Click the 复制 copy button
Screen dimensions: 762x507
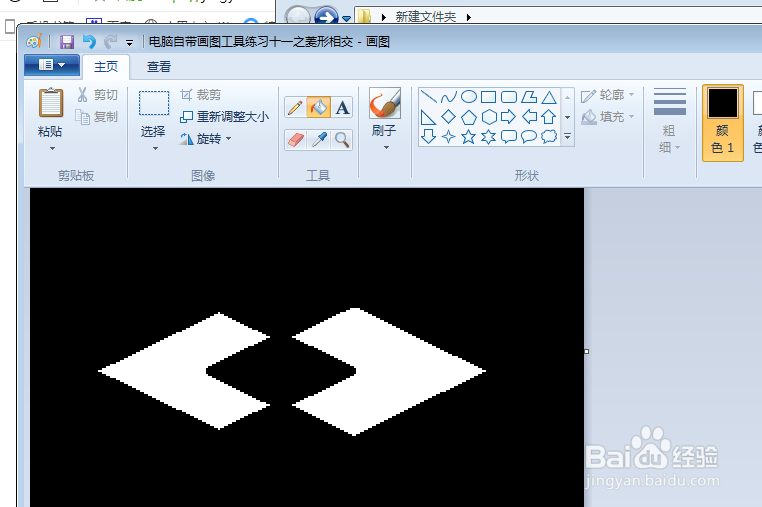[x=96, y=117]
